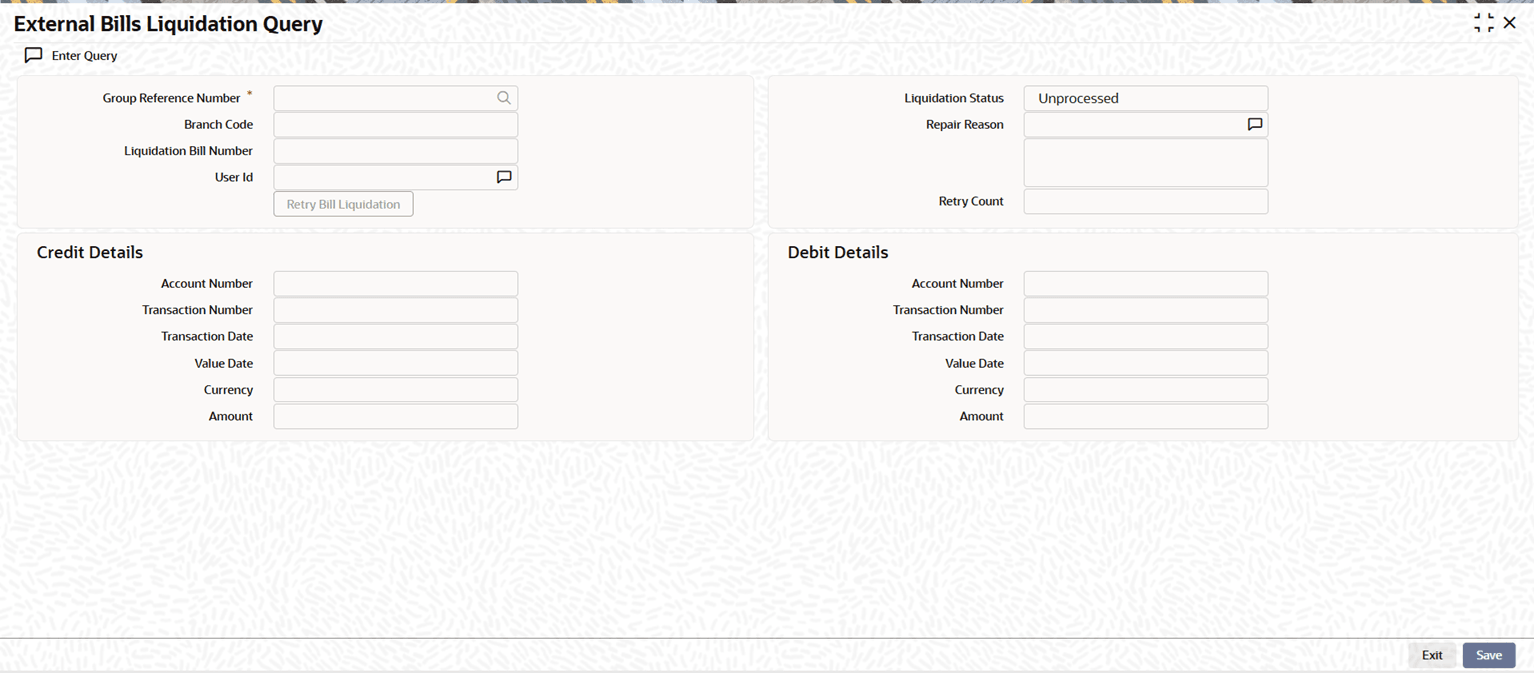
Task: Click the Group Reference Number label
Action: [x=172, y=98]
